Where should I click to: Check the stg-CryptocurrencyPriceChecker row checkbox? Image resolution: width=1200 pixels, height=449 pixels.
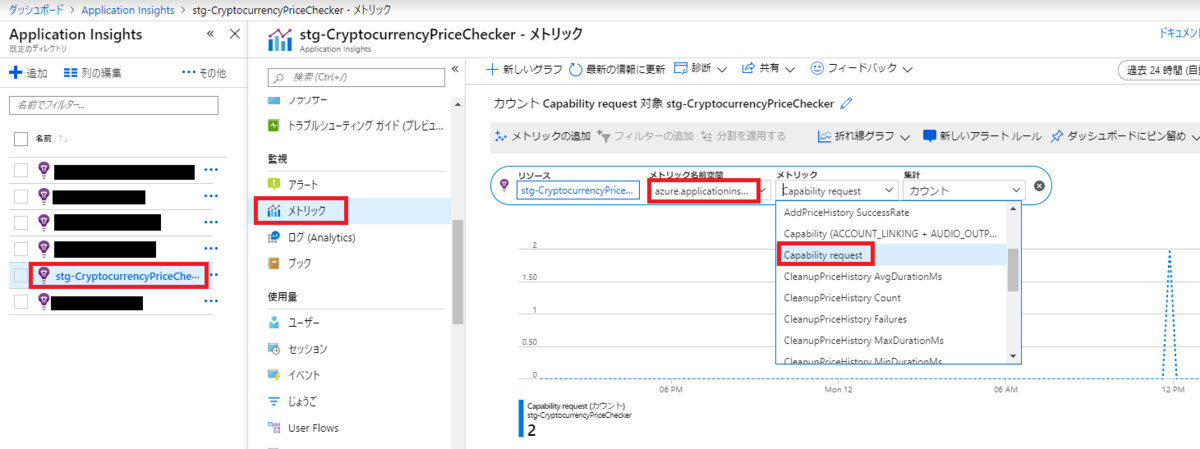(x=21, y=275)
